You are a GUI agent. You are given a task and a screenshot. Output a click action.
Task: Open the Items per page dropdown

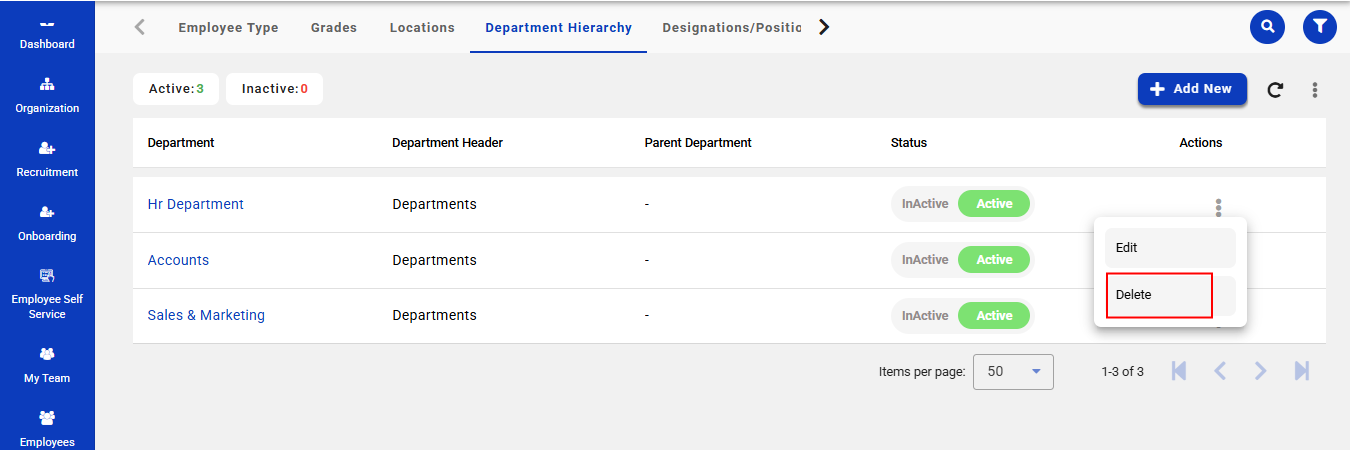[x=1012, y=372]
